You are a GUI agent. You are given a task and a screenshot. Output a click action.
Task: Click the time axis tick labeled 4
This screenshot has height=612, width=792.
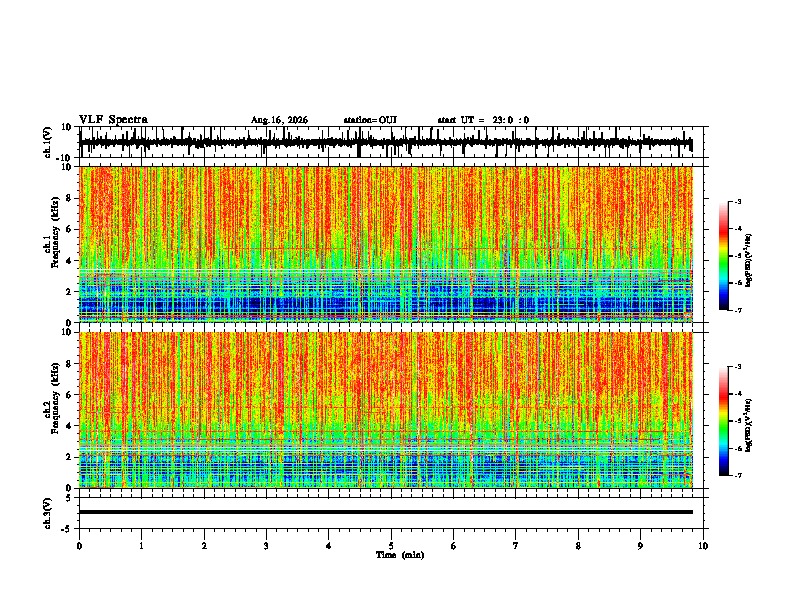pyautogui.click(x=329, y=546)
